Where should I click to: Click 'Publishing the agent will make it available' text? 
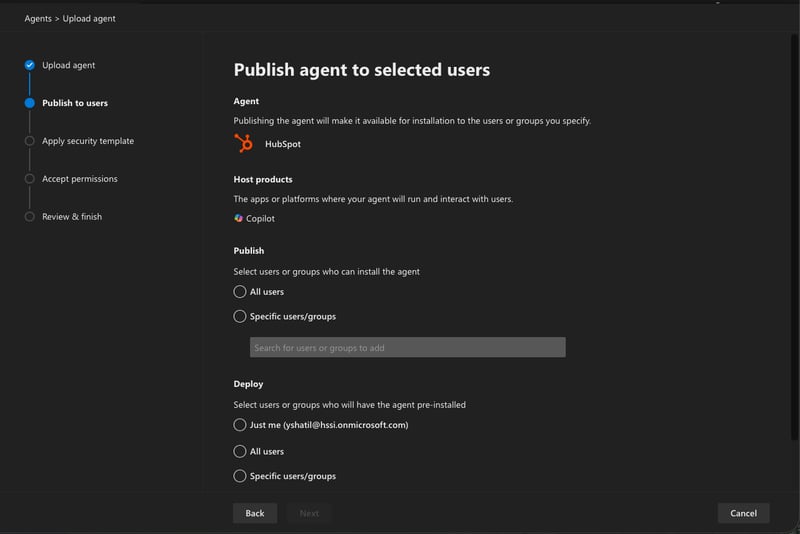(x=412, y=121)
